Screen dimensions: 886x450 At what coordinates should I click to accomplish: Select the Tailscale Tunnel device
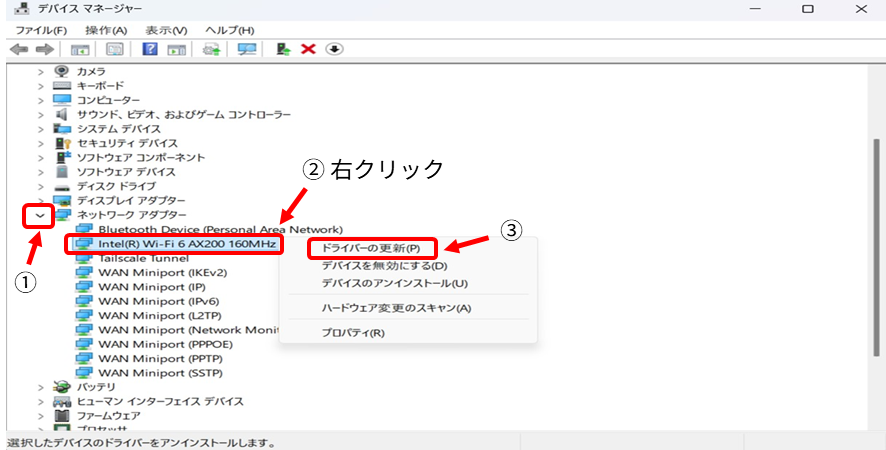pyautogui.click(x=143, y=258)
